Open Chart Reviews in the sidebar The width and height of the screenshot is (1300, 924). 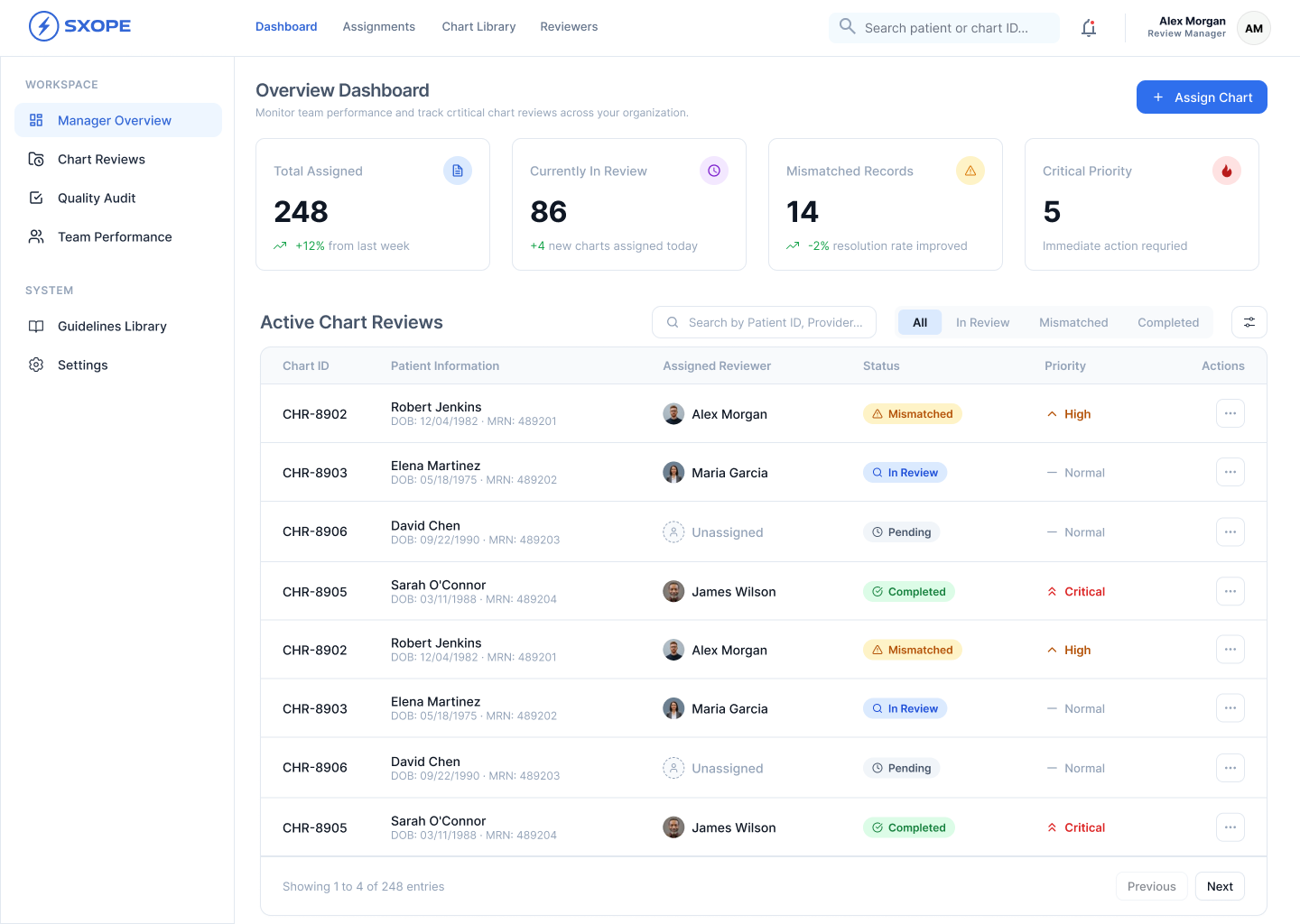pyautogui.click(x=118, y=159)
